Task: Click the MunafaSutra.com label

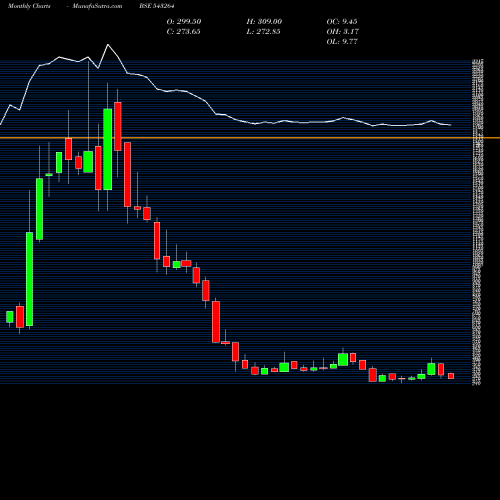Action: [x=97, y=6]
